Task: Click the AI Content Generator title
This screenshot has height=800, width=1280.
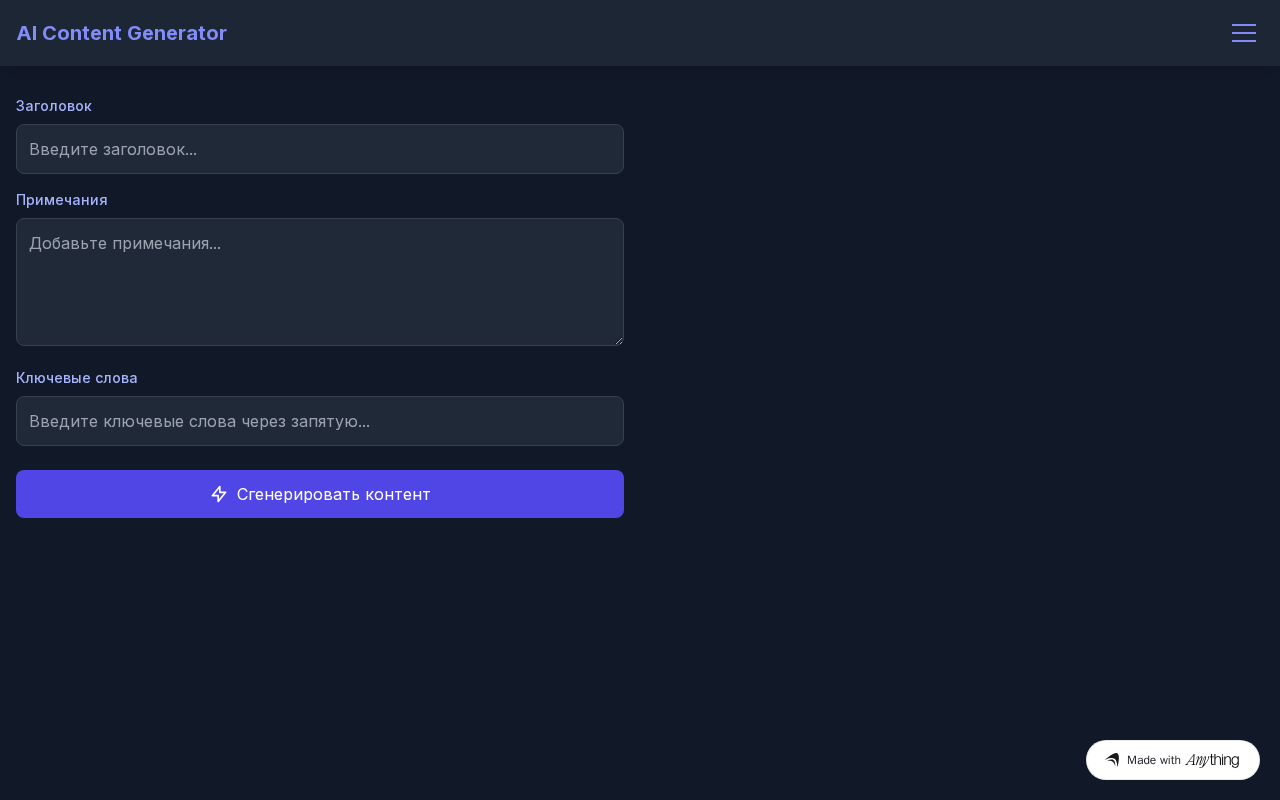Action: point(122,33)
